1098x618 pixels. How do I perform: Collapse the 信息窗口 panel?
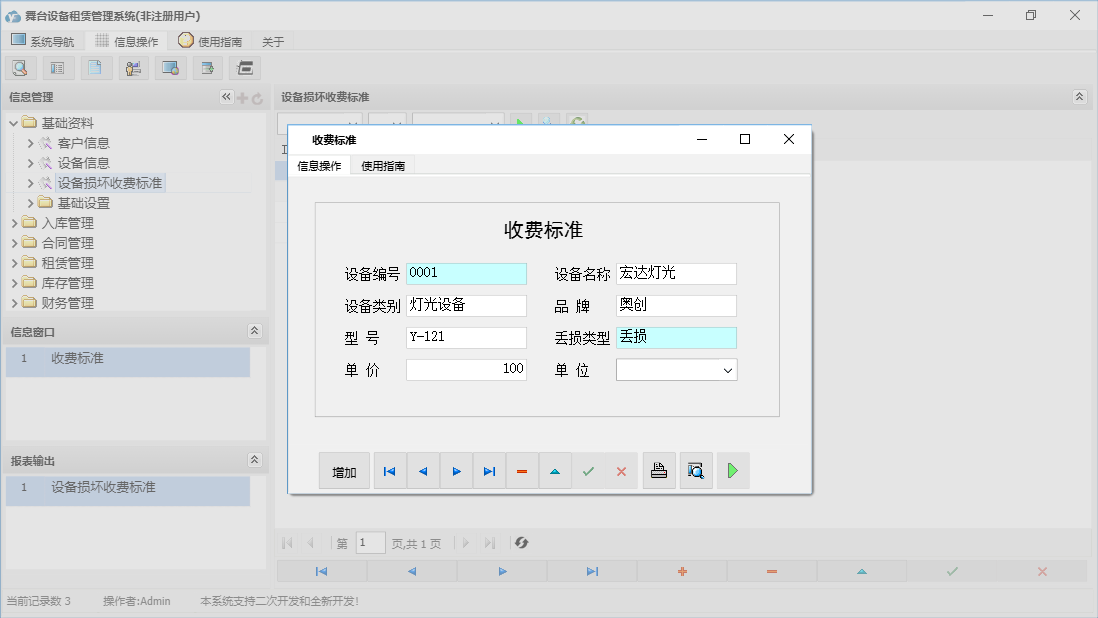click(254, 331)
